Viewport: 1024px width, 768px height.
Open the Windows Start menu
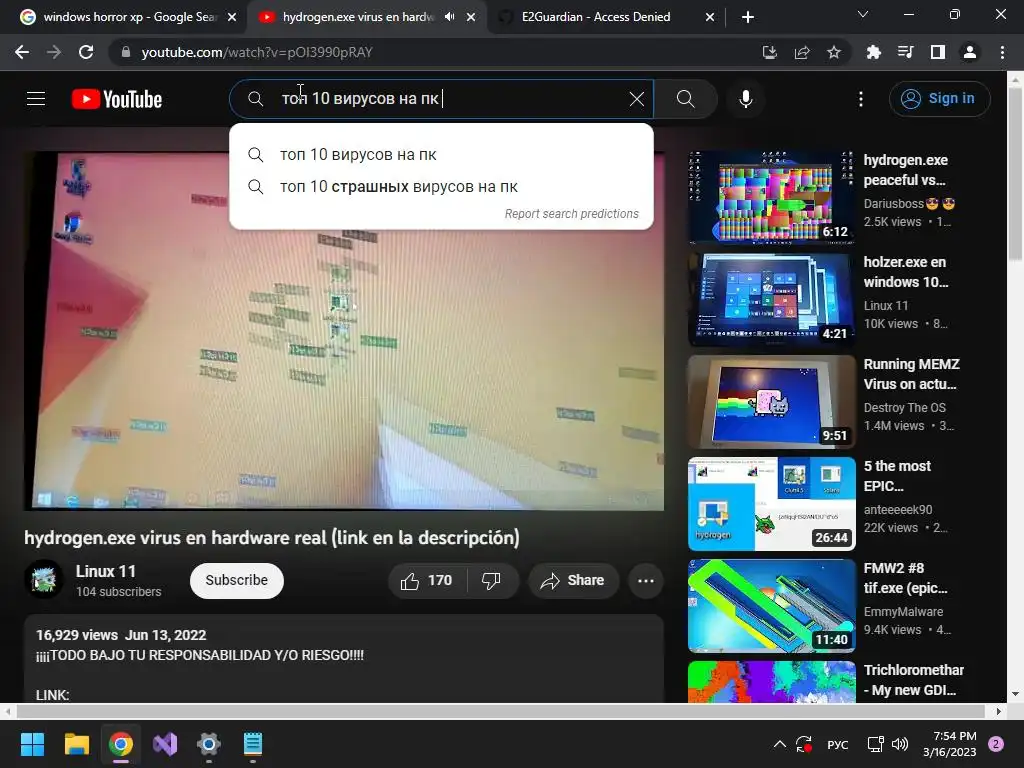pos(32,744)
